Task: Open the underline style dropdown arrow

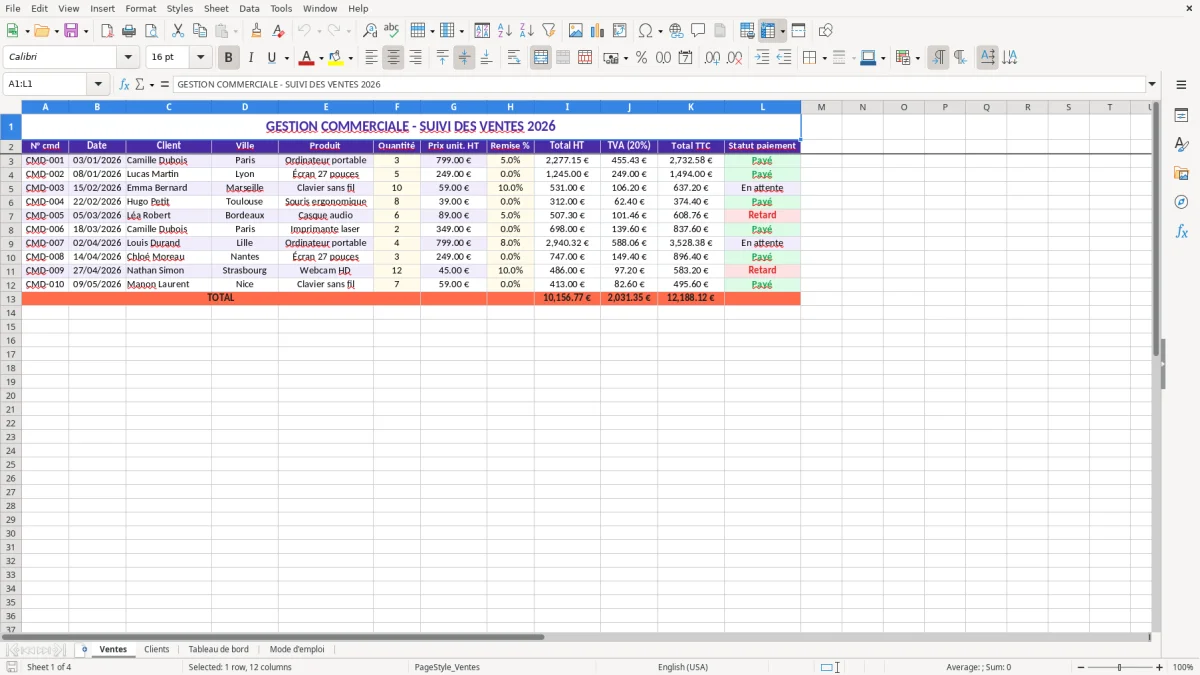Action: click(286, 58)
